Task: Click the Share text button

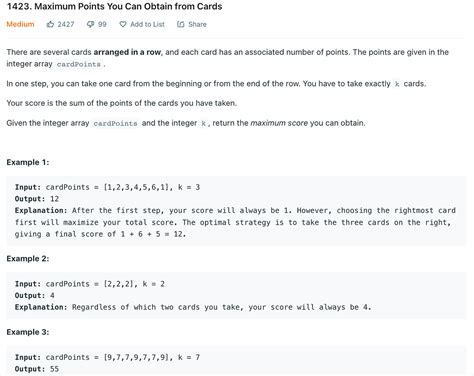Action: pos(197,24)
